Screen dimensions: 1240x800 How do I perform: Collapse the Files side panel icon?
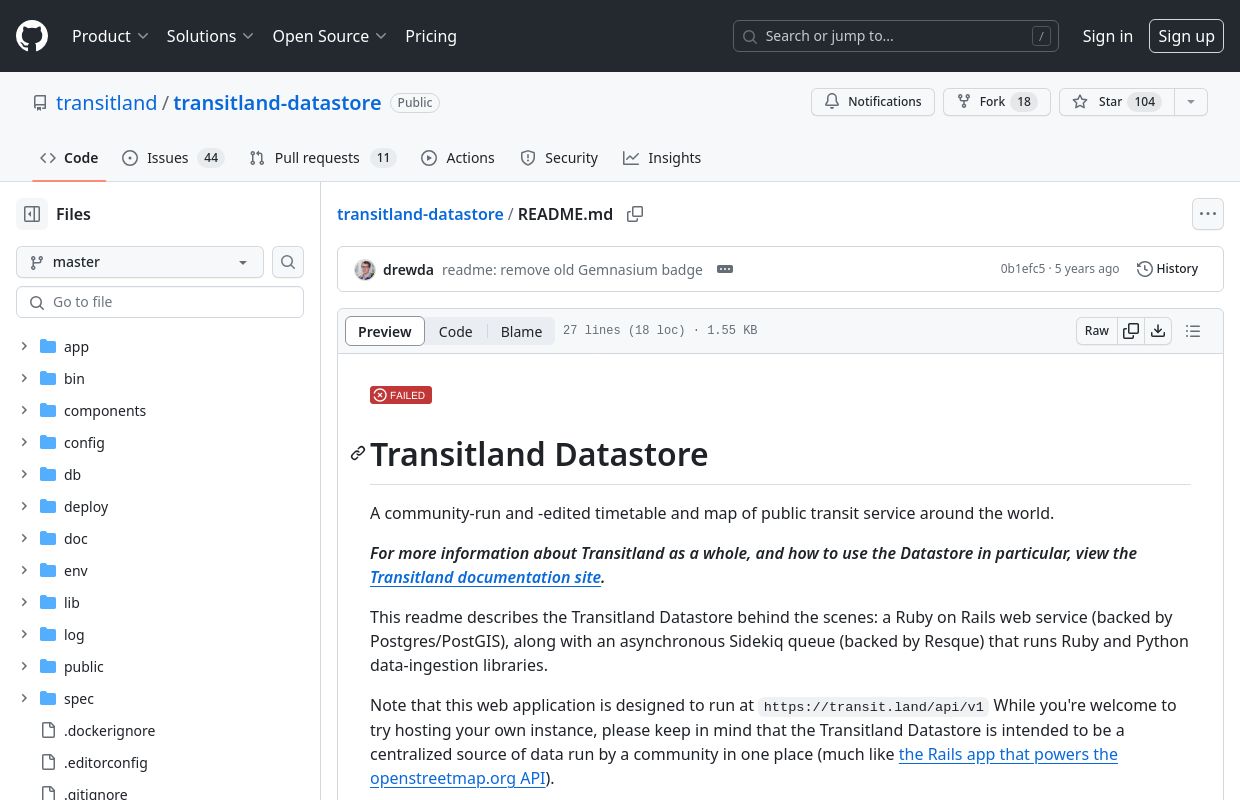coord(32,214)
